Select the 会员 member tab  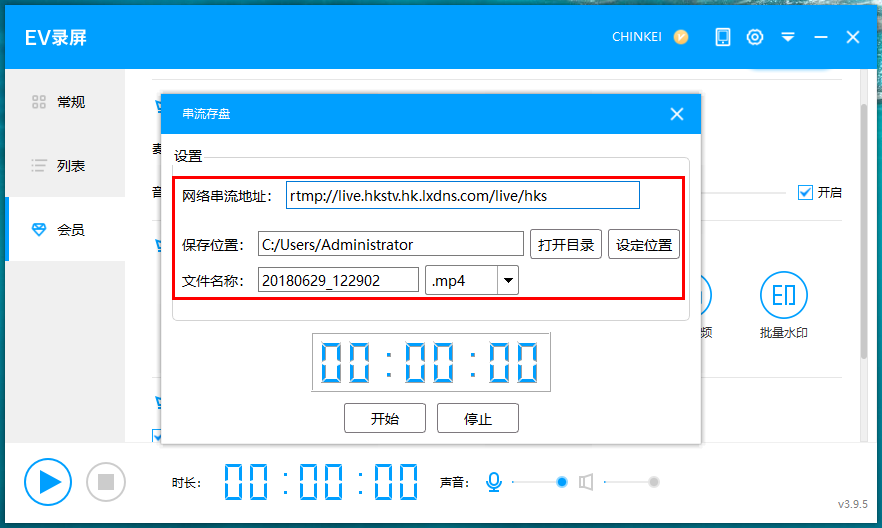pos(65,230)
